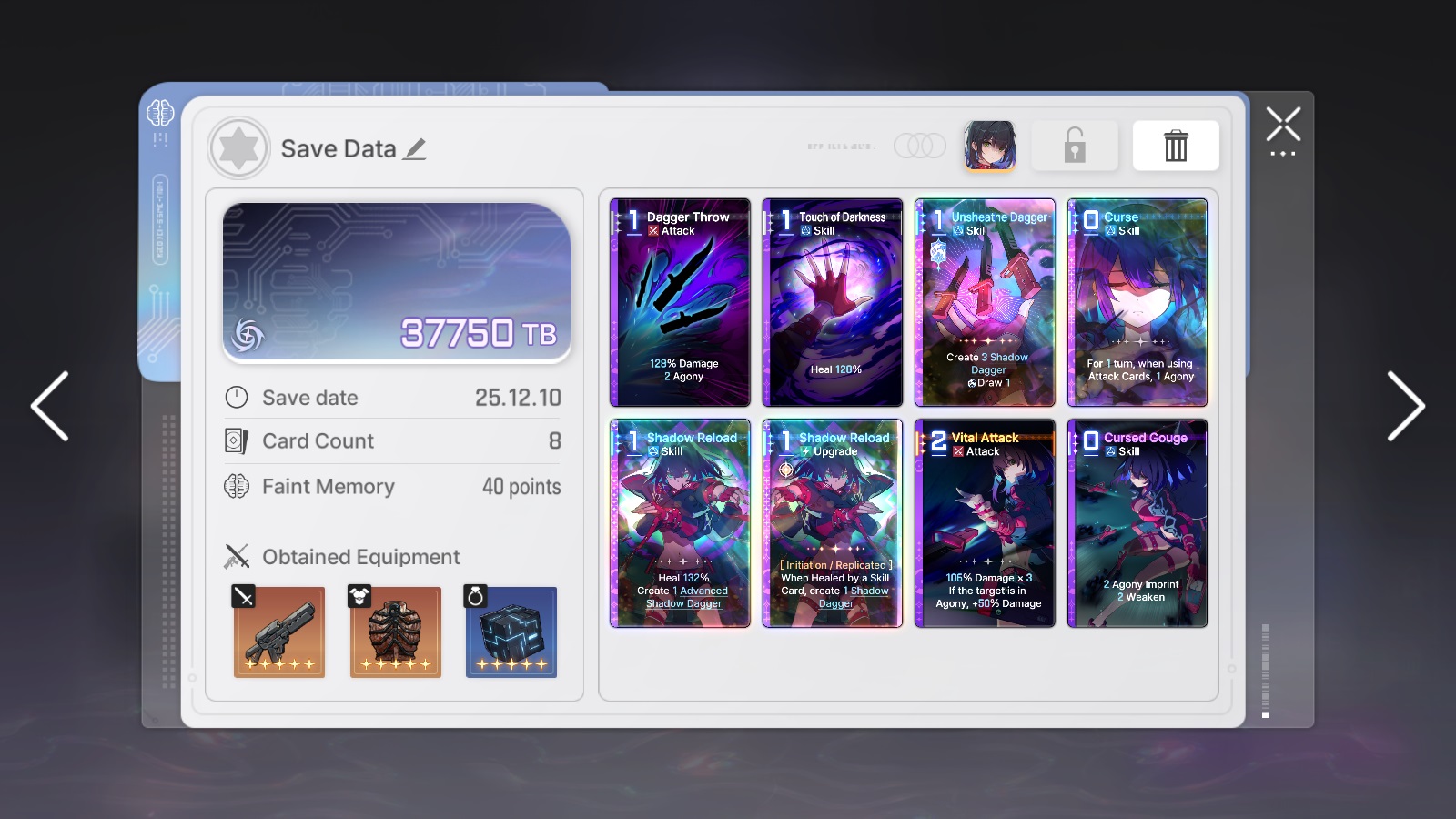Click the swirl emblem on the TB banner

click(x=248, y=334)
